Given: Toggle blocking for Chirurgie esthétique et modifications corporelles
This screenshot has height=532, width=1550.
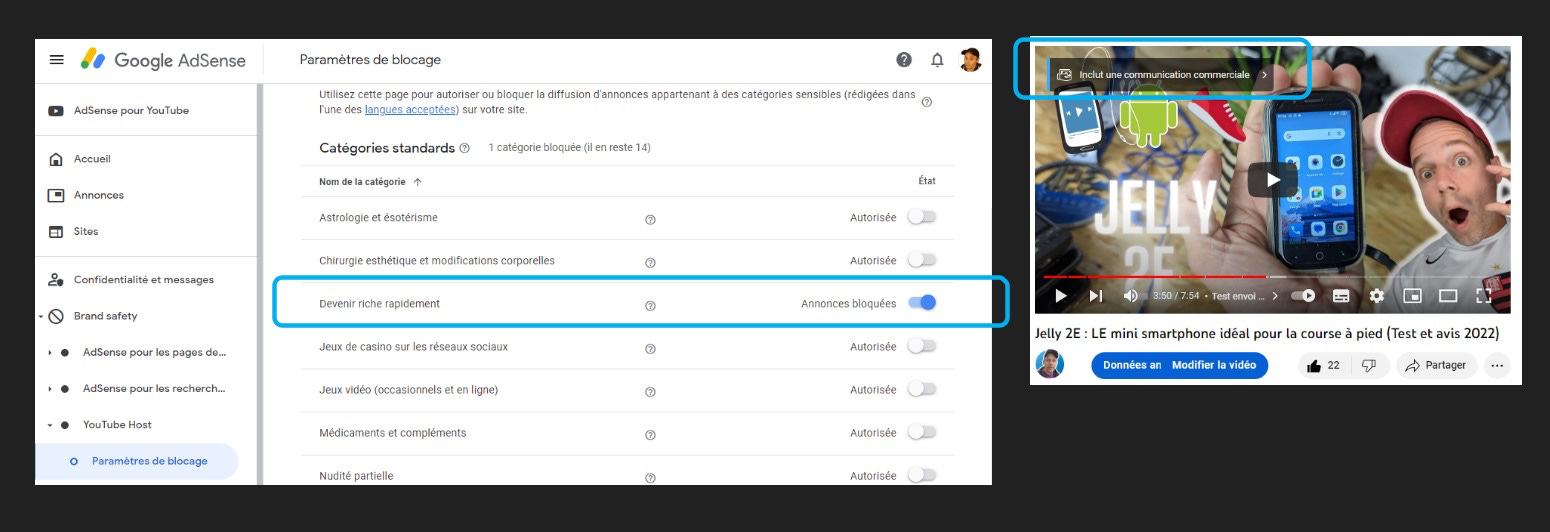Looking at the screenshot, I should (921, 260).
